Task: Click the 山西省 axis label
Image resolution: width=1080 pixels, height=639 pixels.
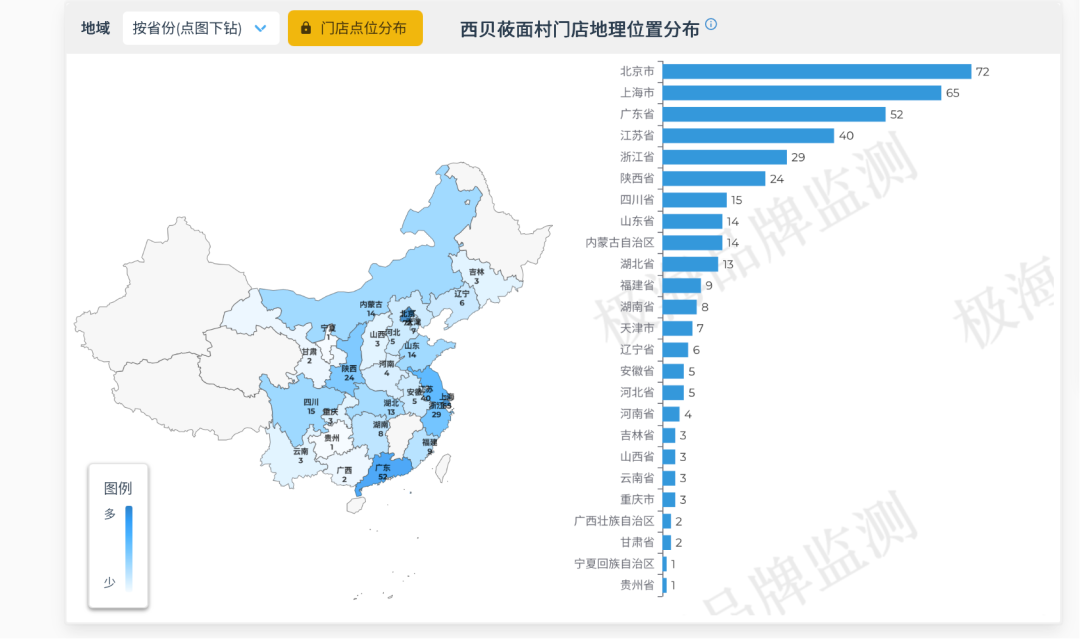Action: tap(637, 457)
